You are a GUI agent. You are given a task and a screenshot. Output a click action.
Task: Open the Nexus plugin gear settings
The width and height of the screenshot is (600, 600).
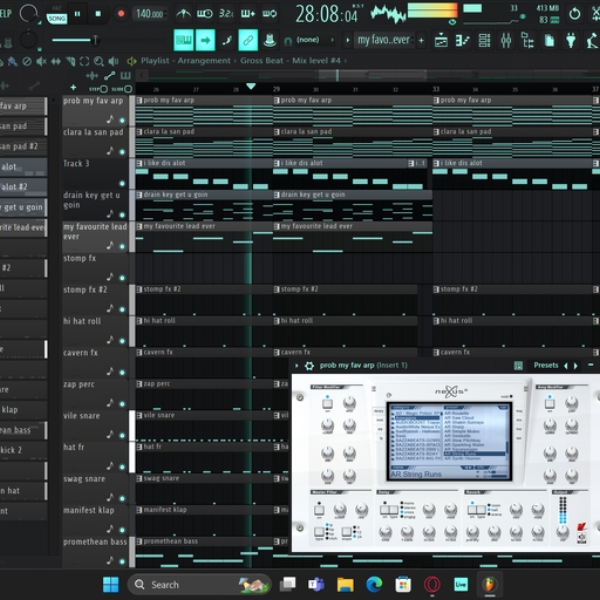click(309, 366)
